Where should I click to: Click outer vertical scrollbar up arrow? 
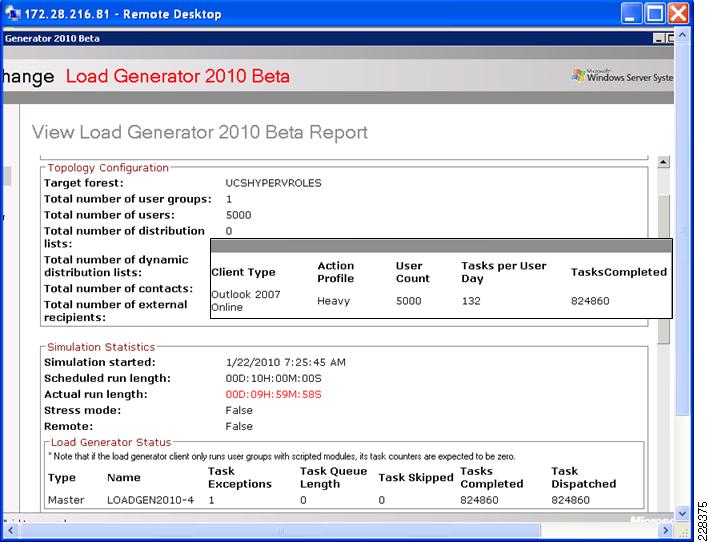click(x=682, y=34)
